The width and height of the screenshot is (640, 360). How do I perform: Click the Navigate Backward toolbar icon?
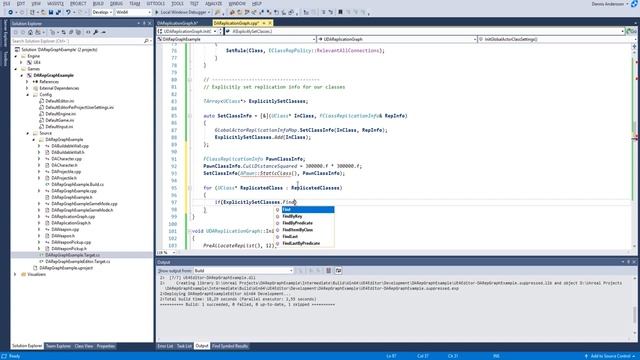[11, 12]
